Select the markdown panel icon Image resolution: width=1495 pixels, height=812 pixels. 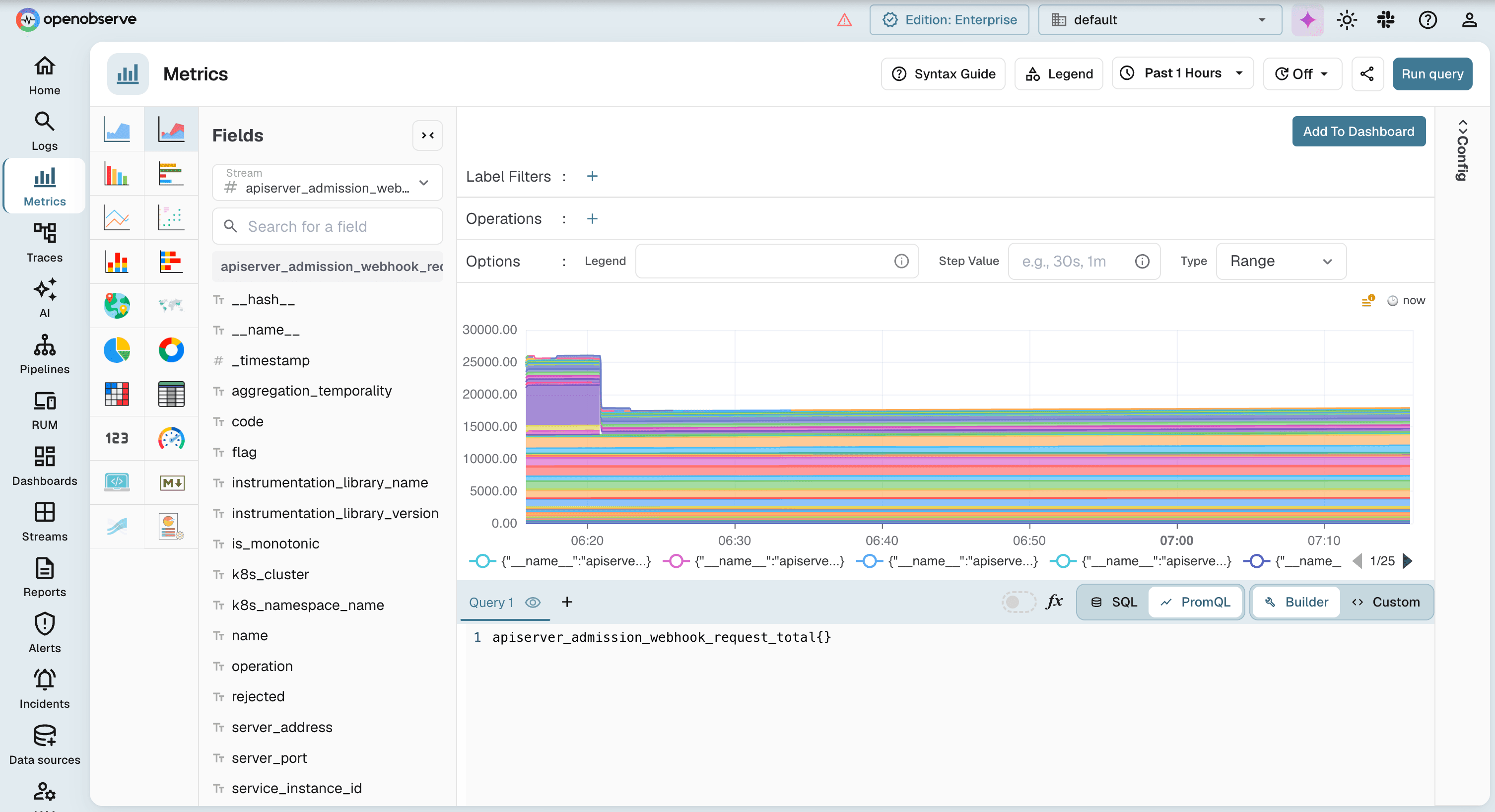click(x=171, y=482)
